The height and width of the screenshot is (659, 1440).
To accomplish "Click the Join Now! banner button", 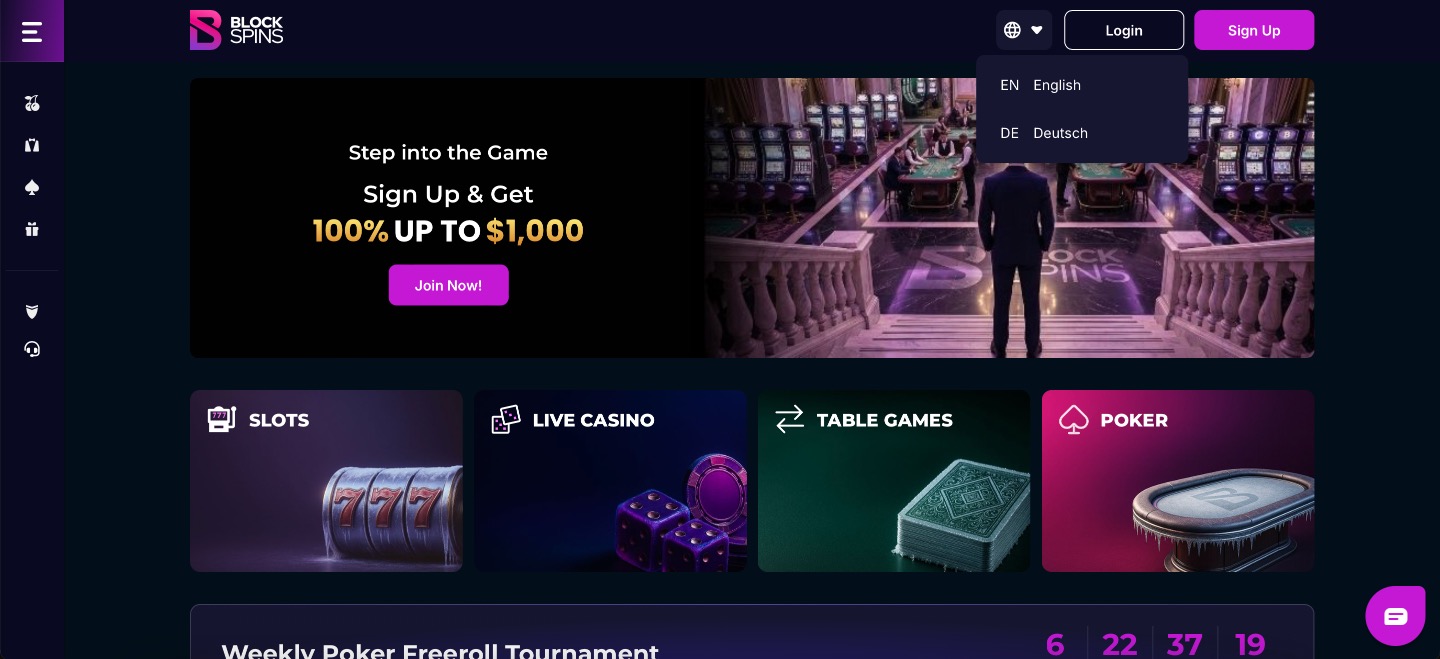I will click(448, 285).
